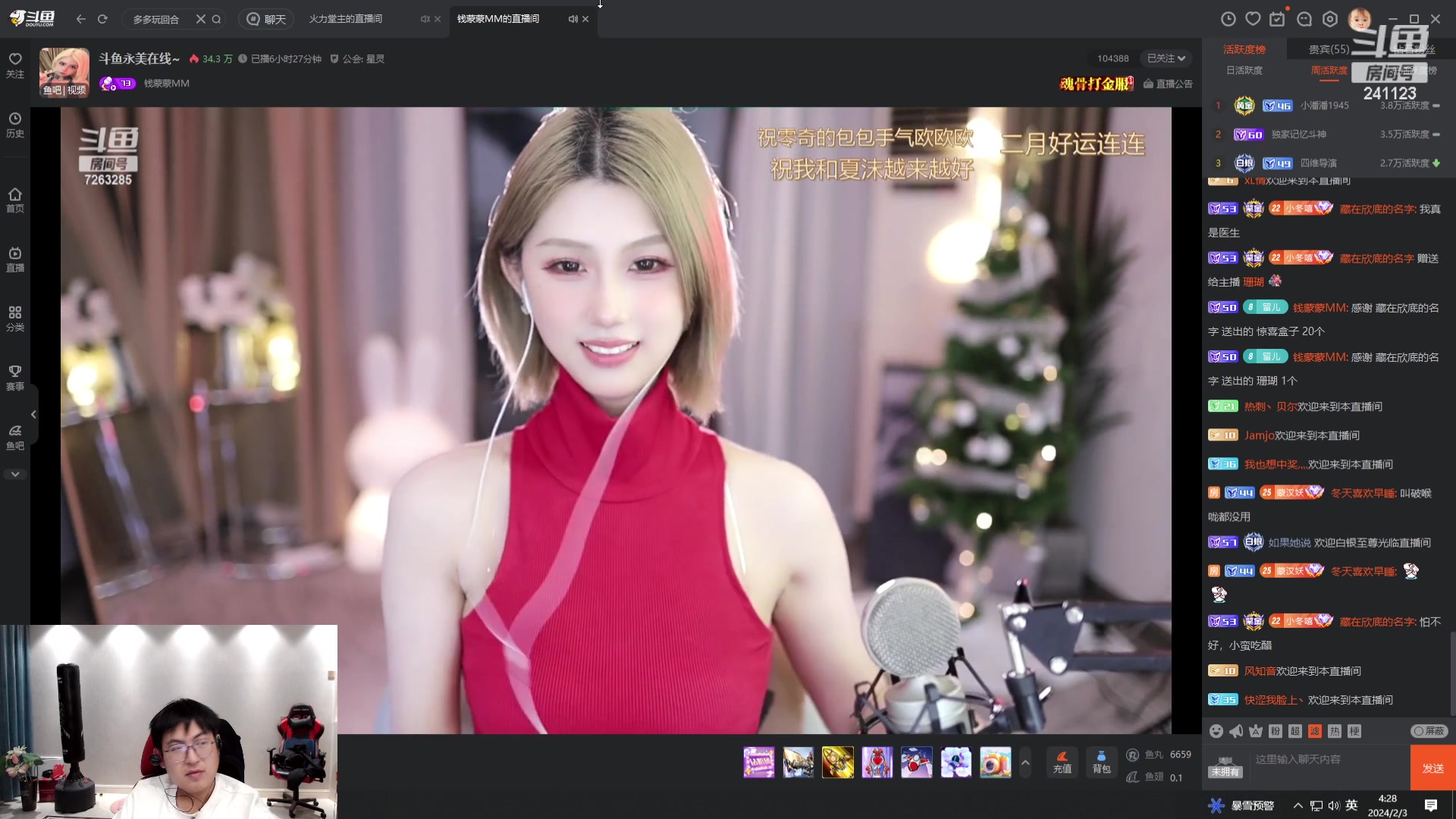Click the megaphone broadcast icon
Viewport: 1456px width, 819px height.
pos(1236,731)
